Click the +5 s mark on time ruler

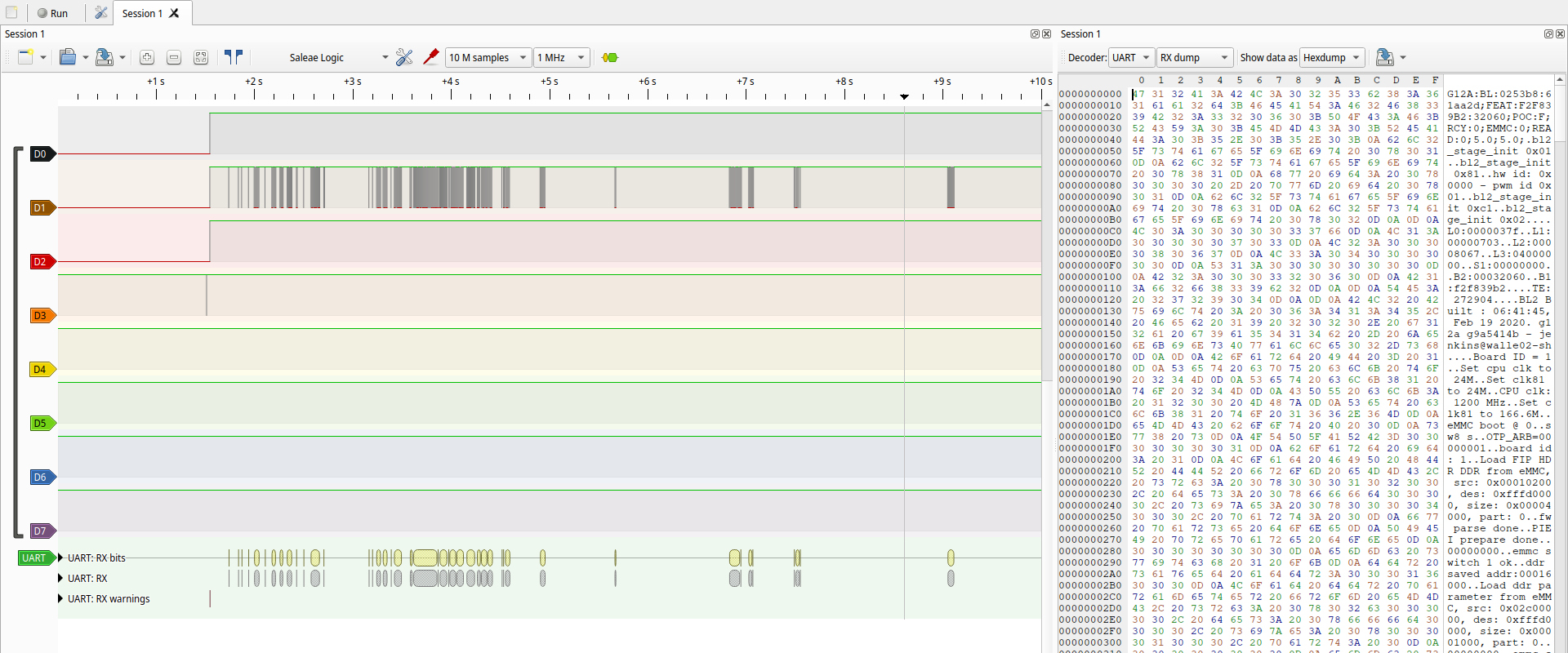[550, 82]
